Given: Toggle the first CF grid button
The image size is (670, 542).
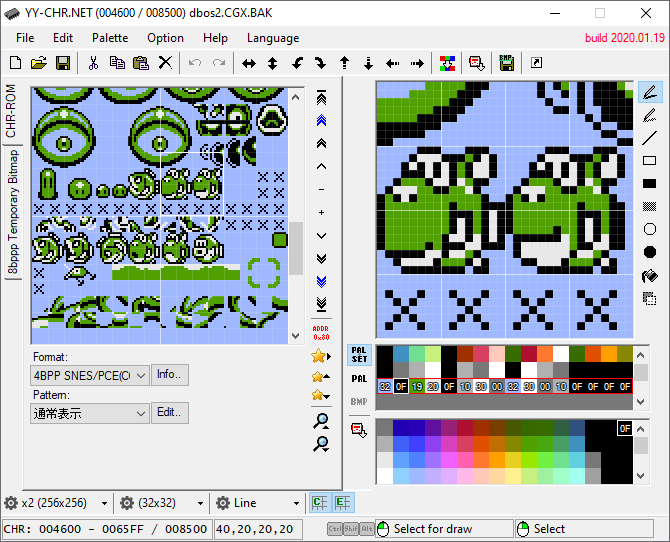Looking at the screenshot, I should point(320,503).
